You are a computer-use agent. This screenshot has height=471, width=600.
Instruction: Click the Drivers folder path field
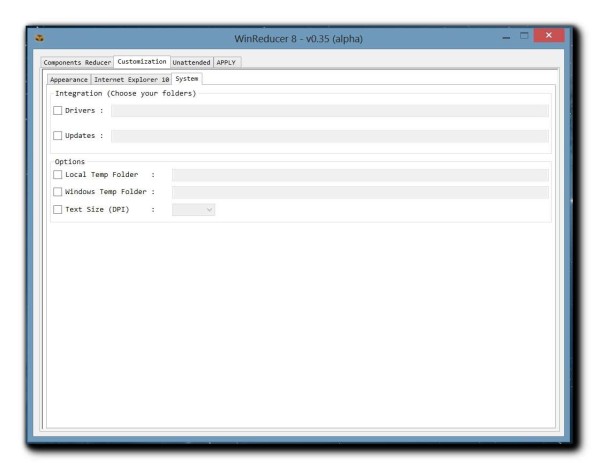coord(330,111)
